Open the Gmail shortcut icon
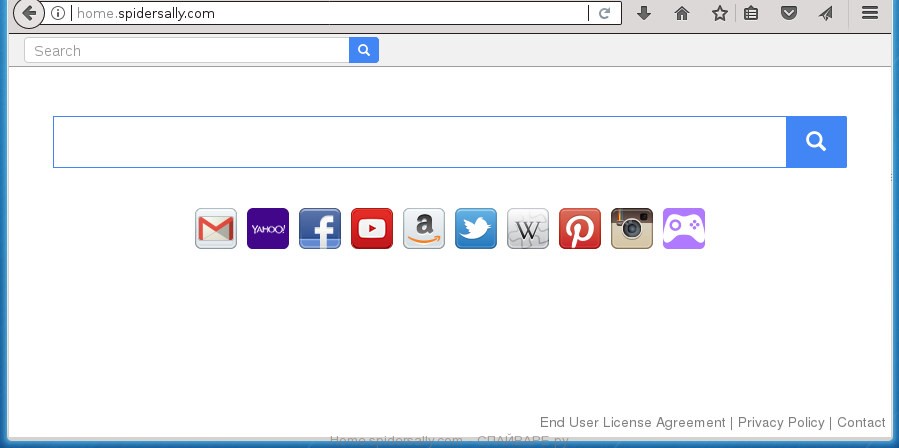The height and width of the screenshot is (448, 899). coord(216,228)
